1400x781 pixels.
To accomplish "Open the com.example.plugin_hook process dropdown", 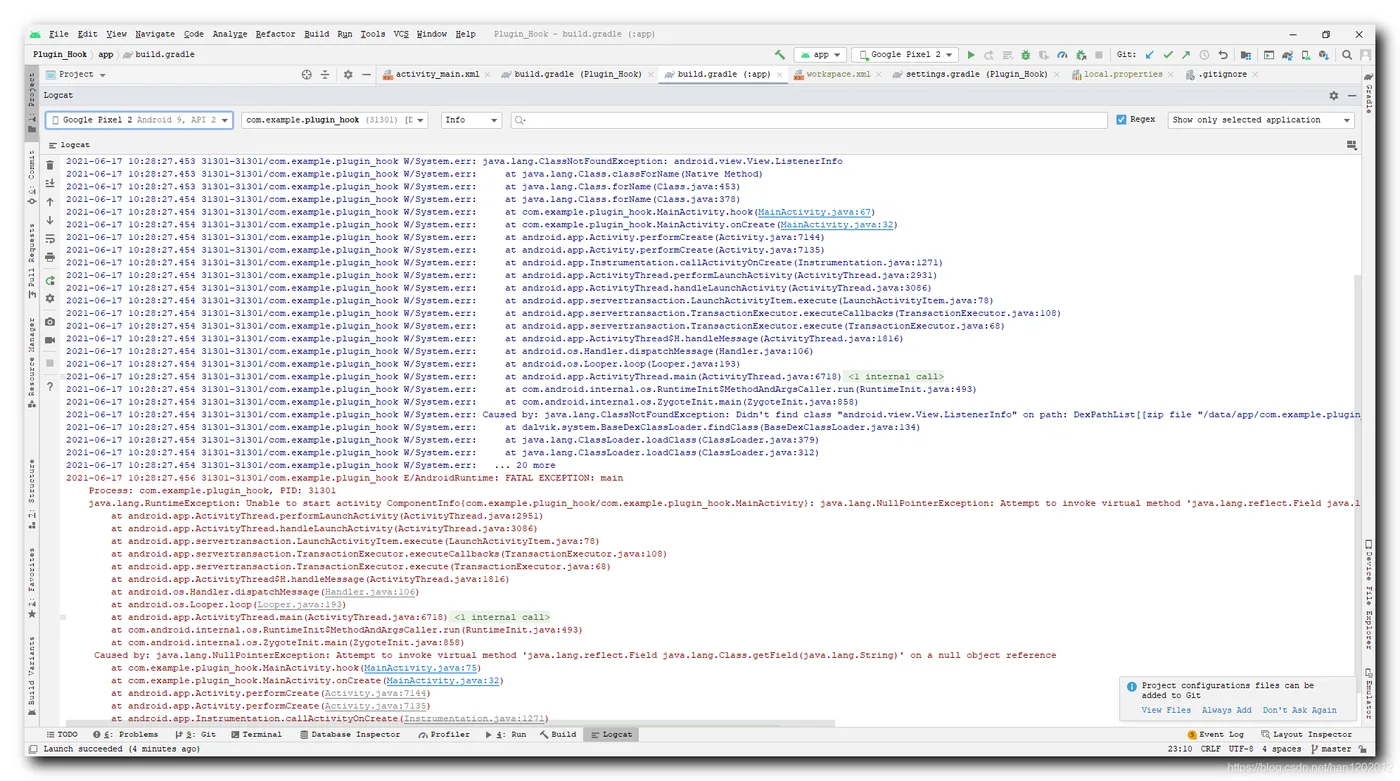I will coord(334,120).
